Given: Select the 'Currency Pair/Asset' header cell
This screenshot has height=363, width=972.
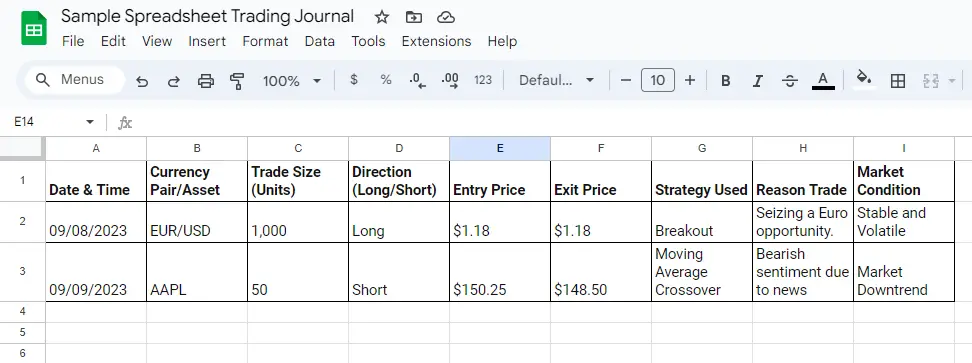Looking at the screenshot, I should pyautogui.click(x=197, y=181).
